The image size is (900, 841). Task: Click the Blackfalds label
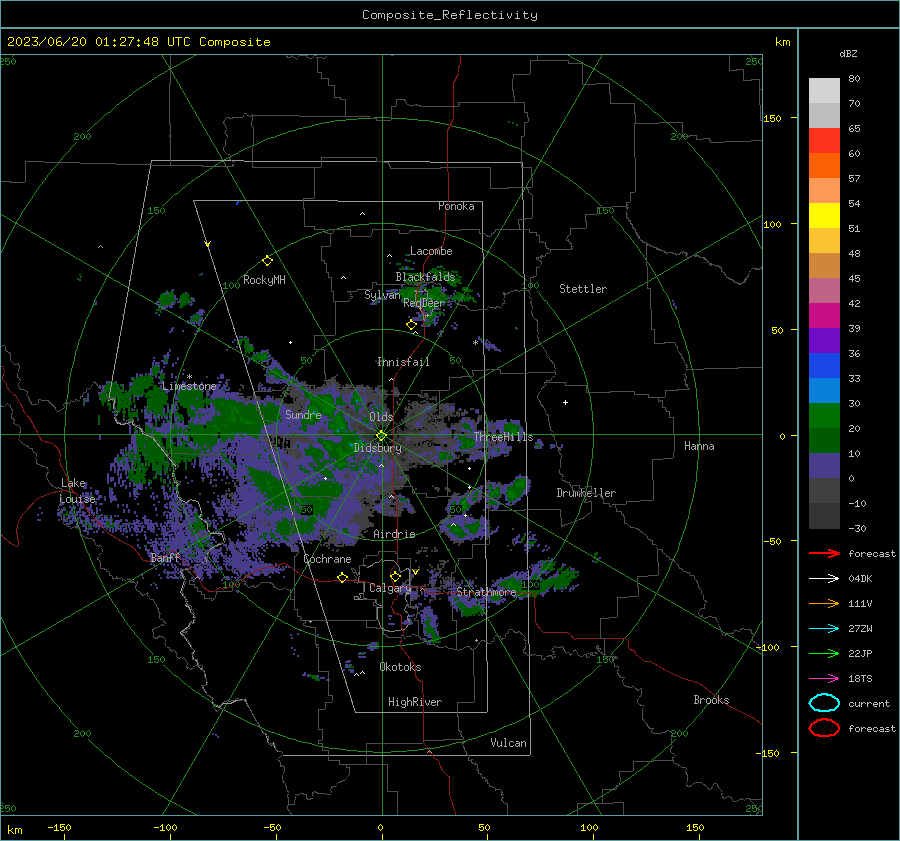(425, 277)
